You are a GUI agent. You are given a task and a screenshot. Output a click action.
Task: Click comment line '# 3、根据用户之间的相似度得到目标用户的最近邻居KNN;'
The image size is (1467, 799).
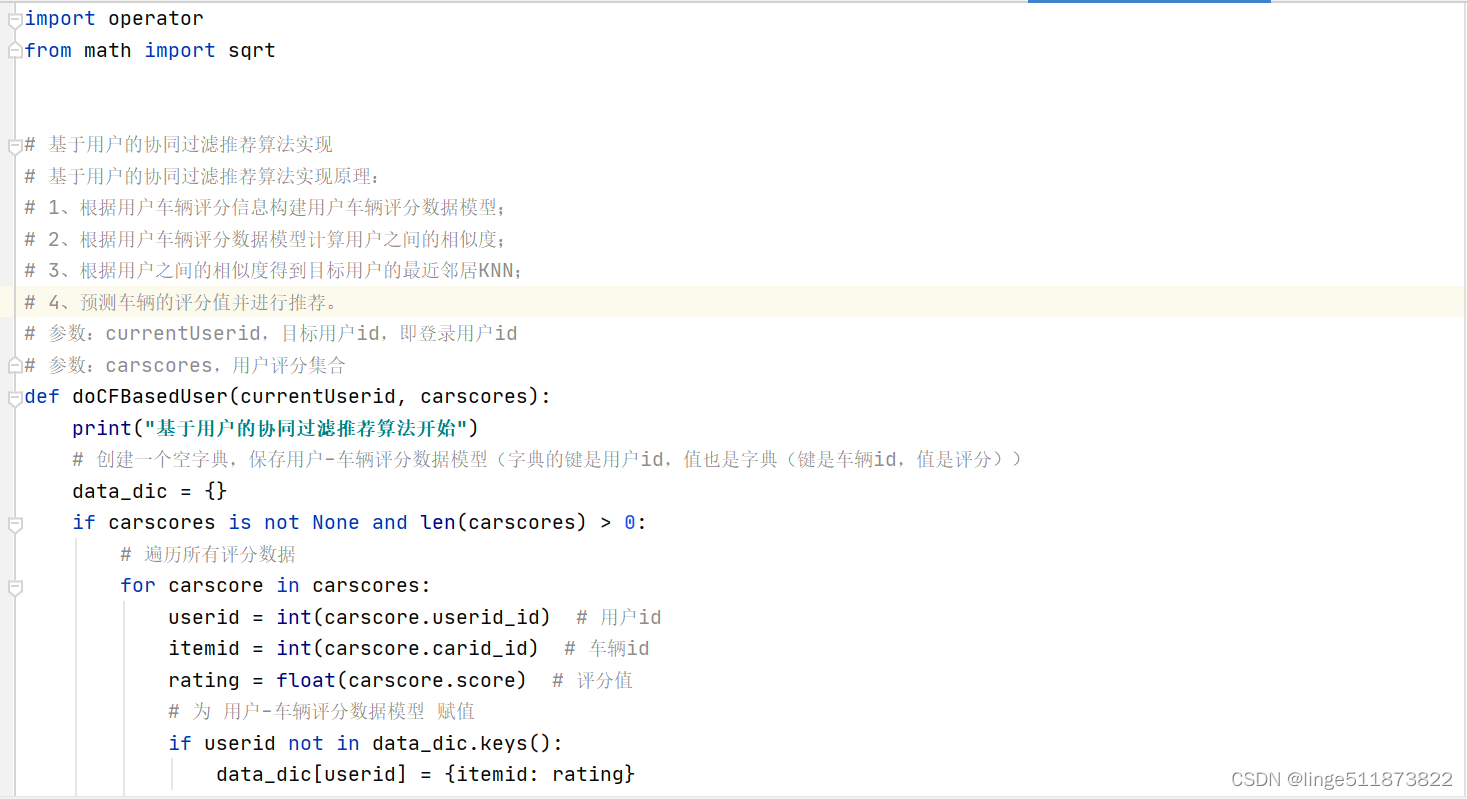click(x=274, y=271)
